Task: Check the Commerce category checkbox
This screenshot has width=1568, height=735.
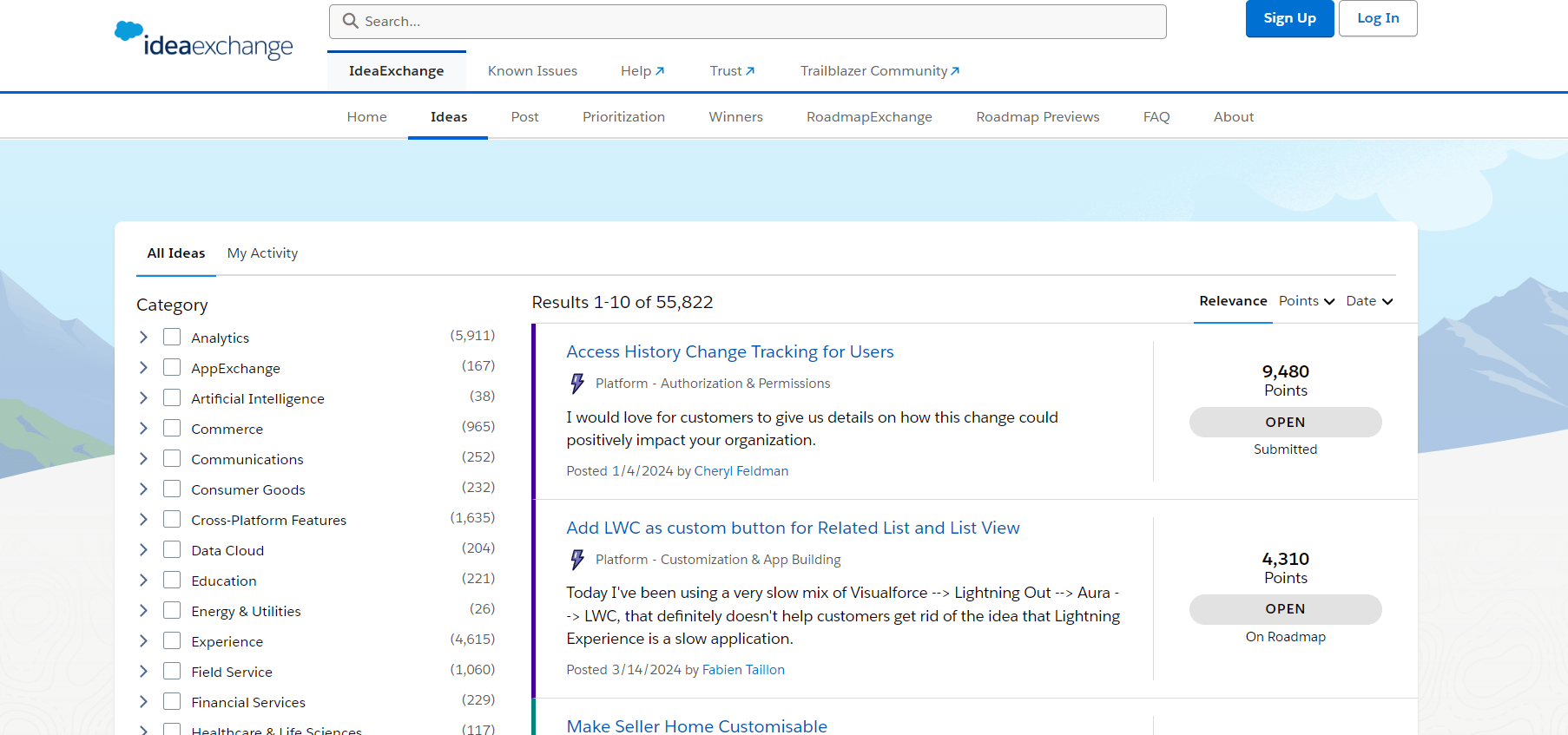Action: [x=172, y=428]
